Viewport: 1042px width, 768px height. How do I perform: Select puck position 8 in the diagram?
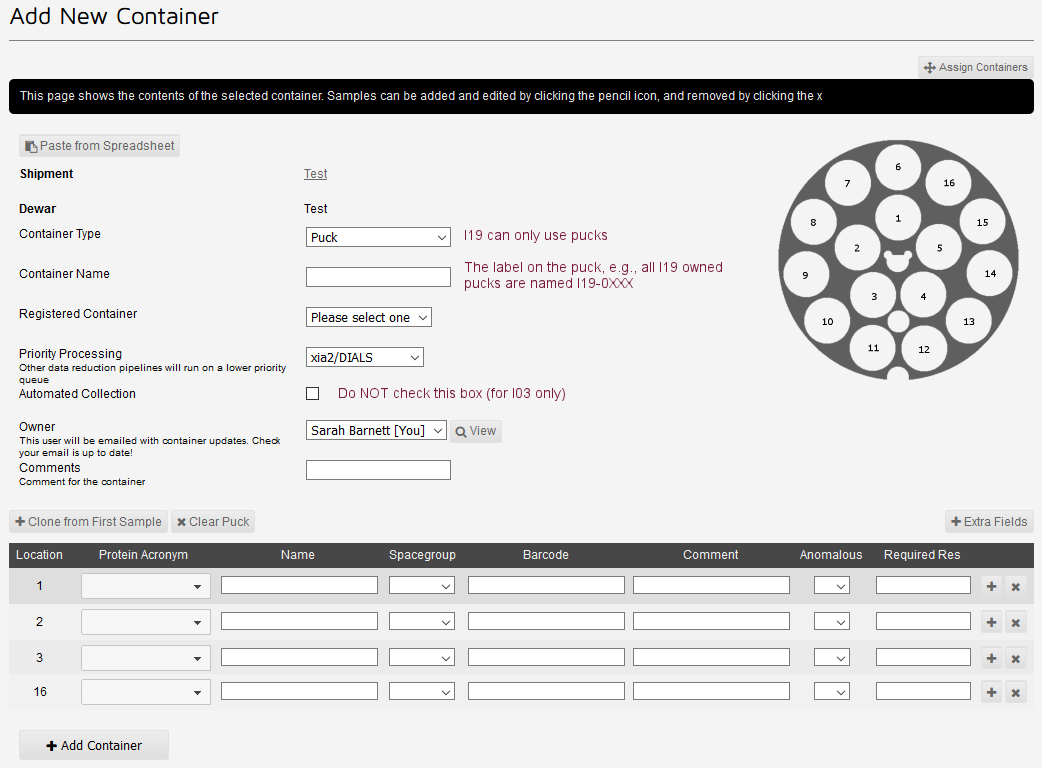tap(813, 223)
